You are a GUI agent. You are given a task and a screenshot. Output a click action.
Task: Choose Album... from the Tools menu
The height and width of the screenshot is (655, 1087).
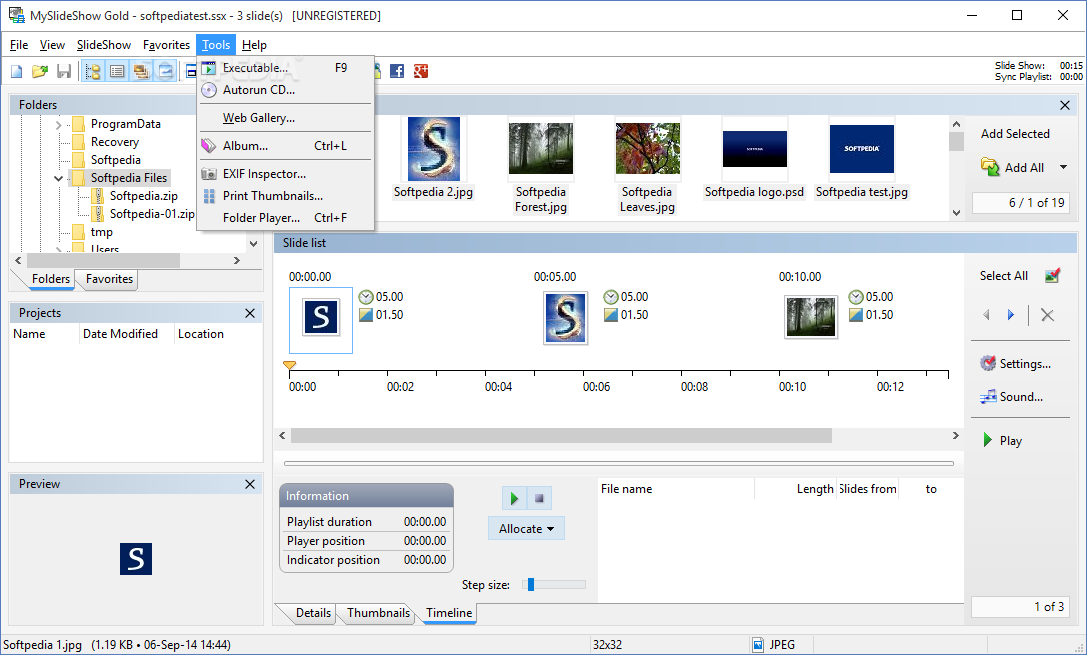(x=286, y=146)
